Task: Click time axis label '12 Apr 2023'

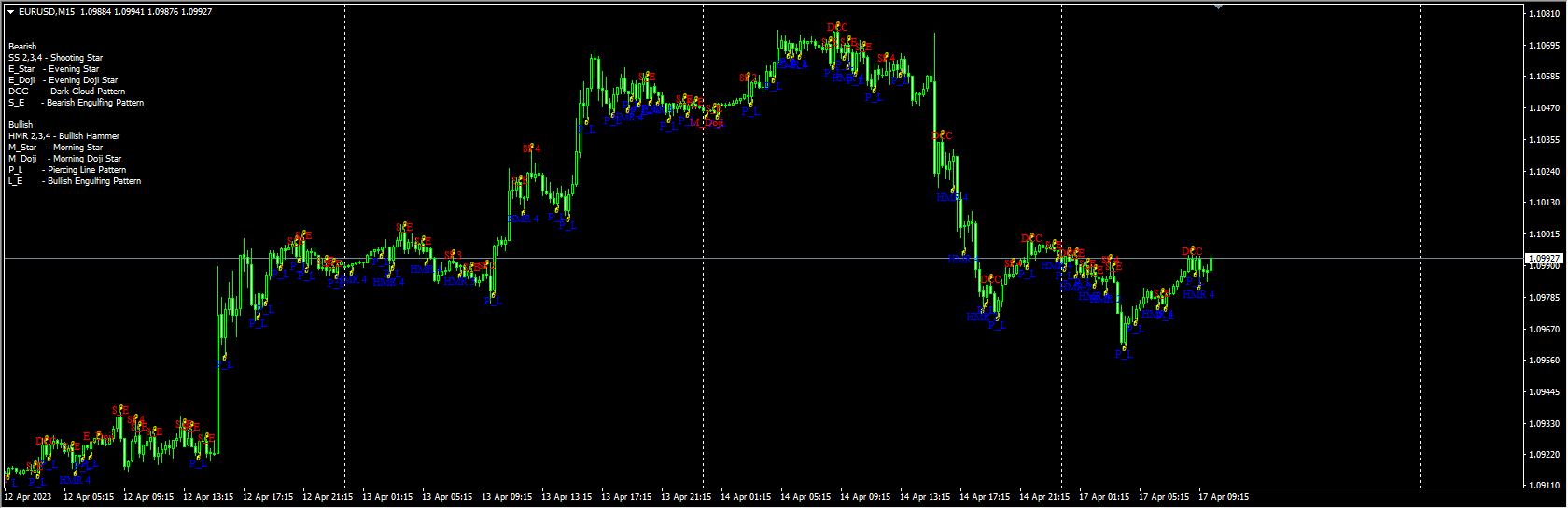Action: pyautogui.click(x=28, y=497)
